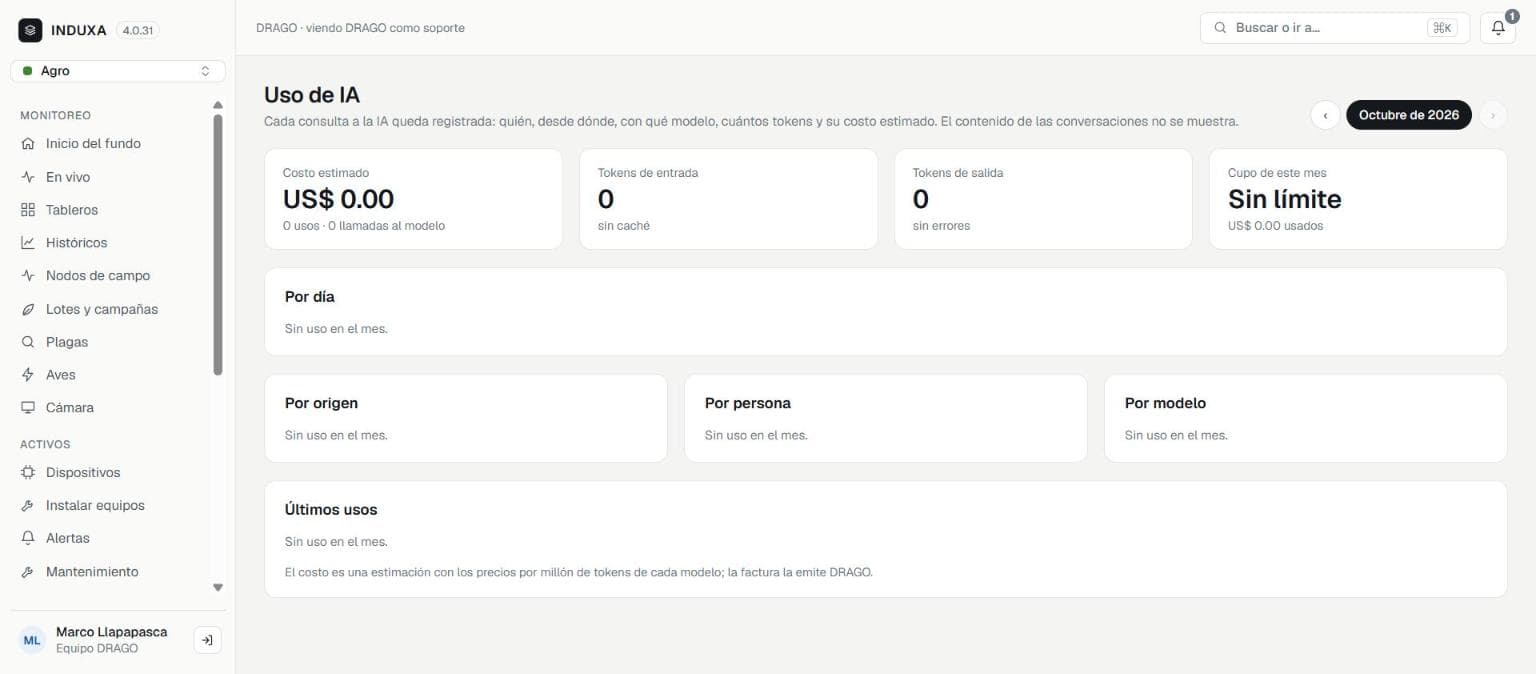Image resolution: width=1536 pixels, height=674 pixels.
Task: Navigate to Dispositivos
Action: [x=110, y=473]
